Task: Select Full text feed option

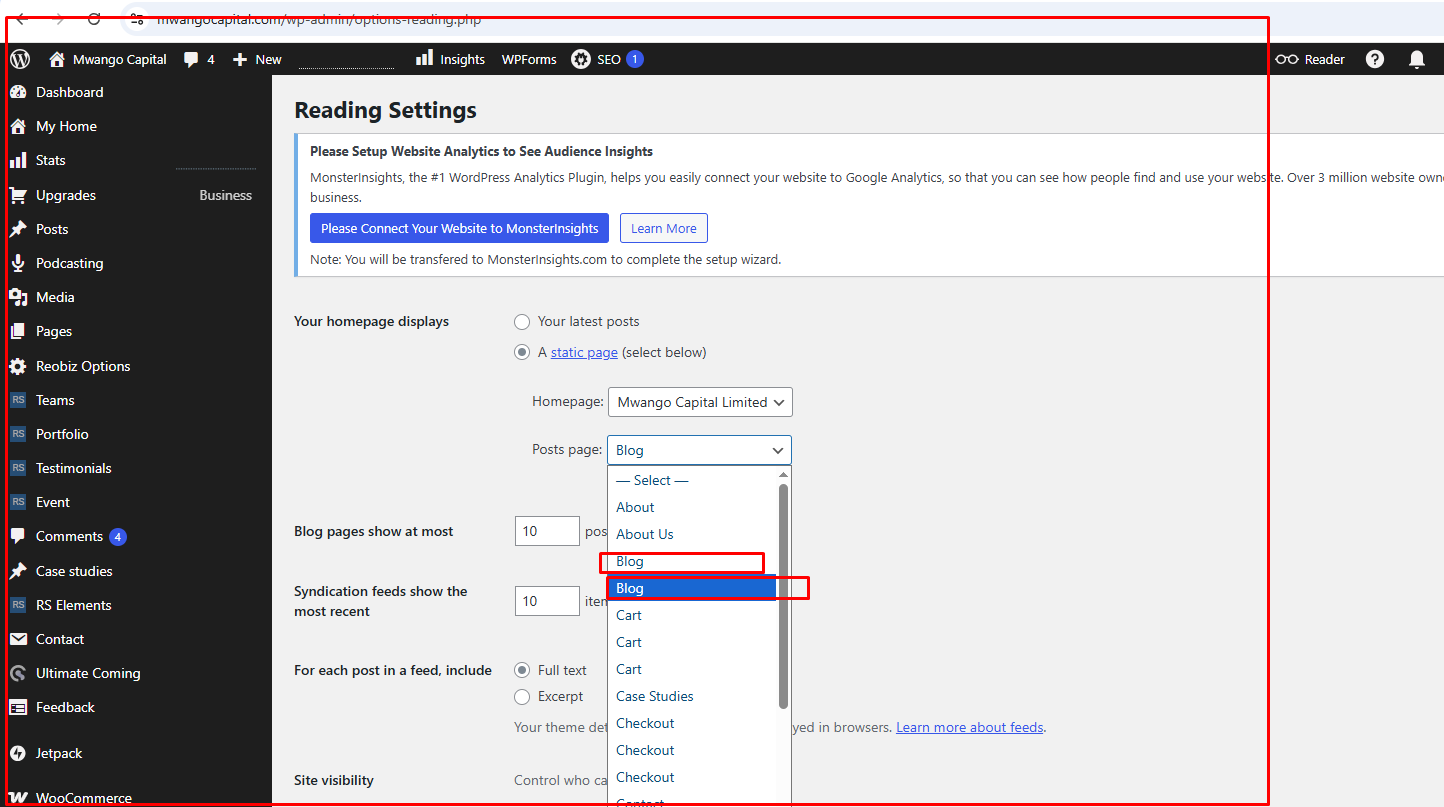Action: pos(522,670)
